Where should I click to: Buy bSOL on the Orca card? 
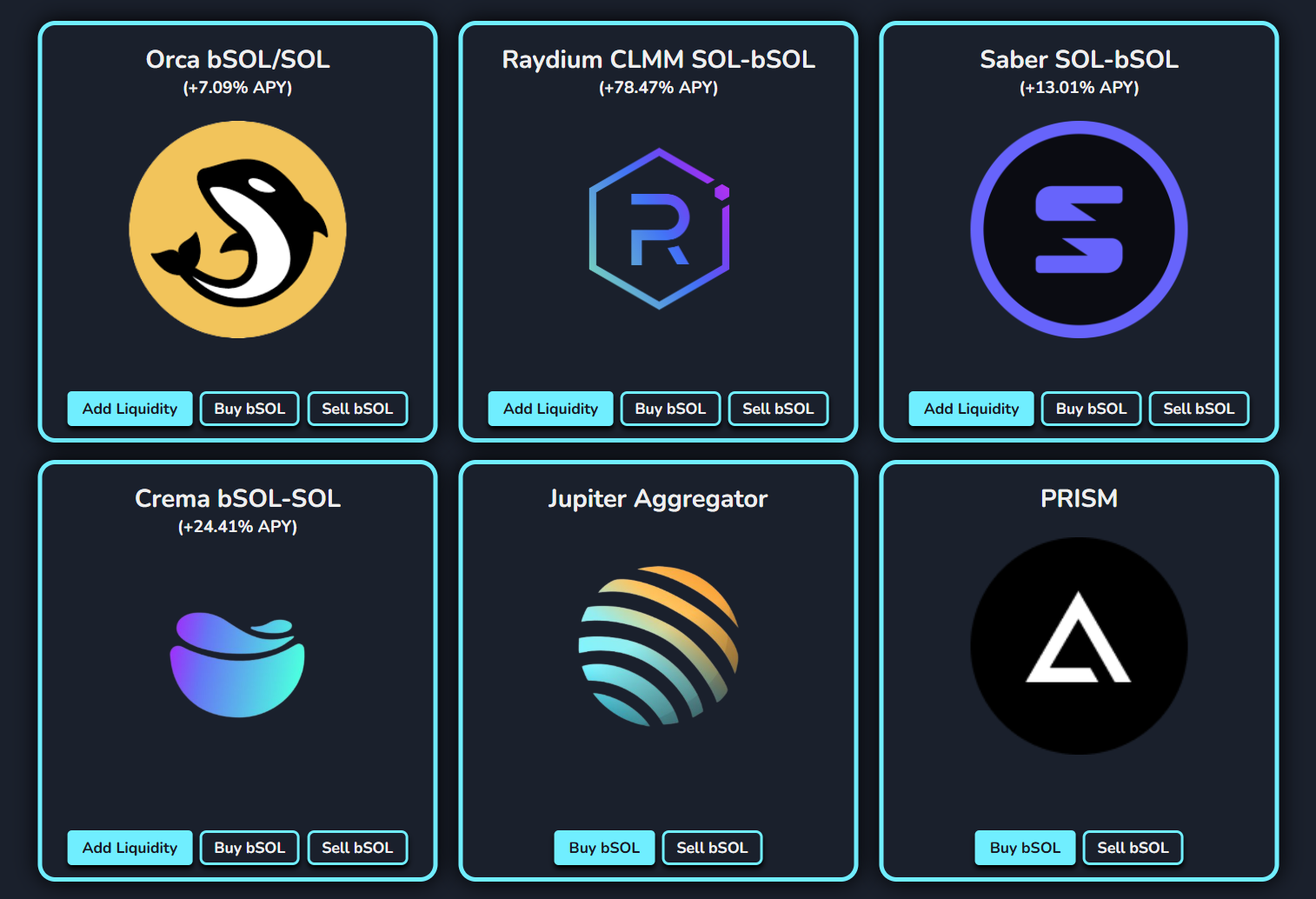pyautogui.click(x=249, y=409)
